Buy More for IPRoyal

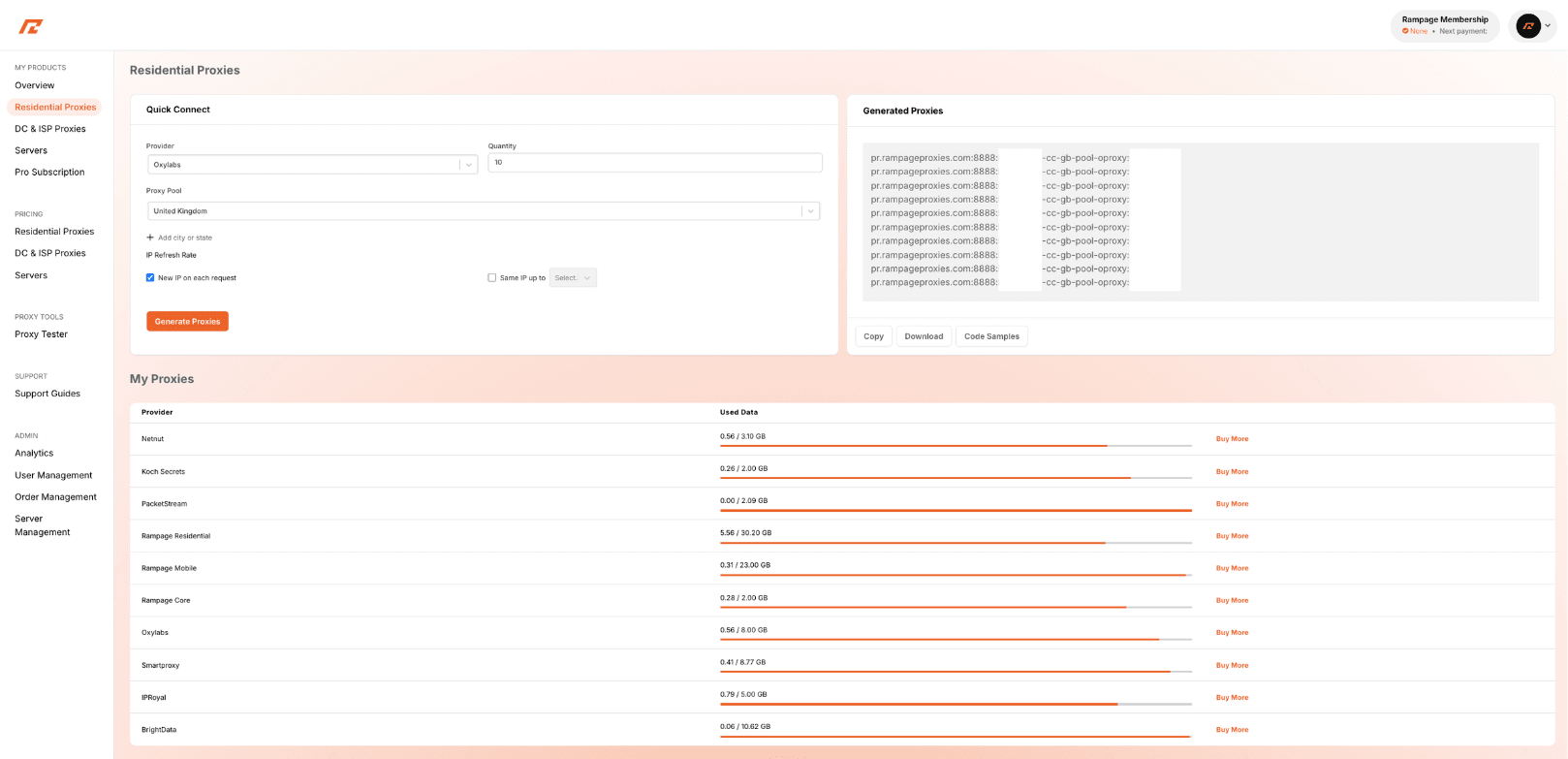pos(1232,698)
